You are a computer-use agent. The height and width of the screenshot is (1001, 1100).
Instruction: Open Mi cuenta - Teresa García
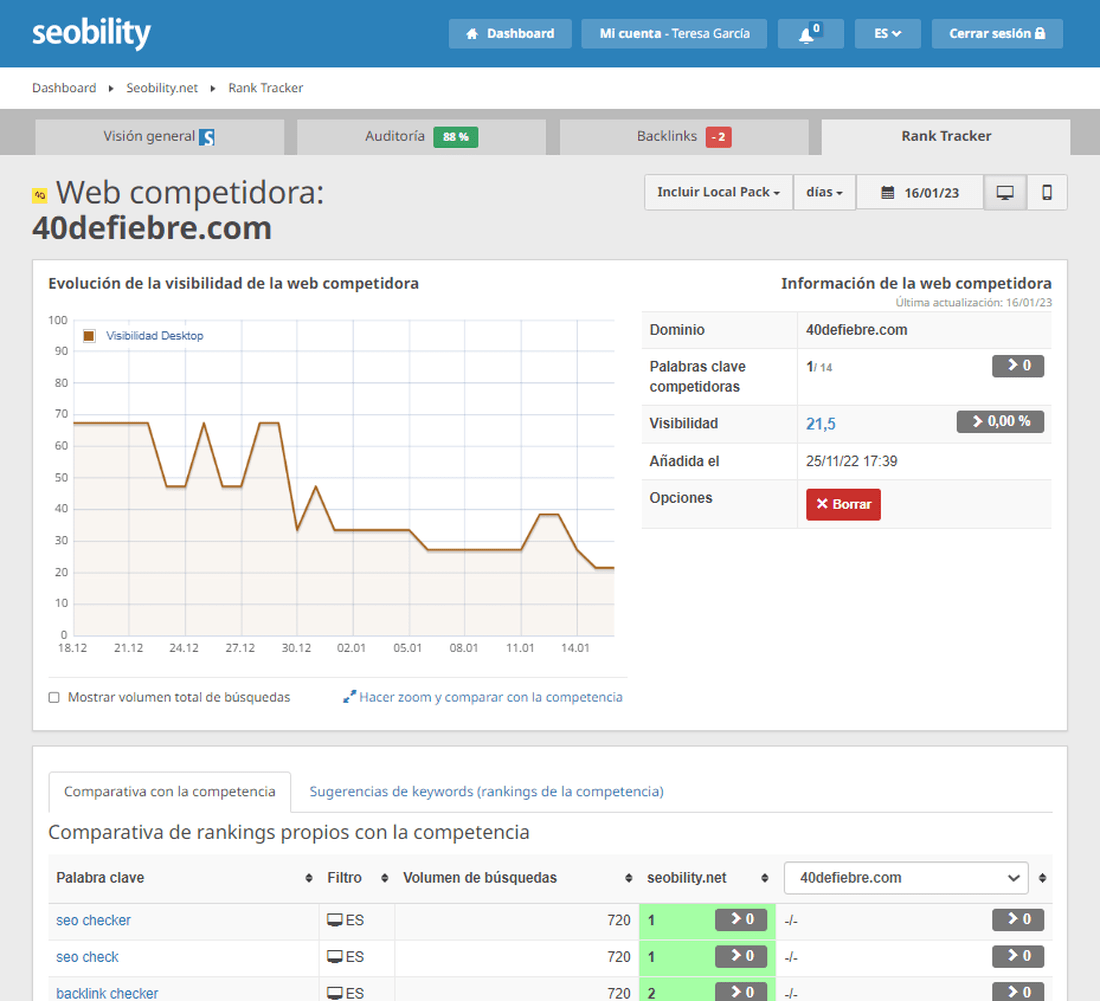(x=674, y=34)
